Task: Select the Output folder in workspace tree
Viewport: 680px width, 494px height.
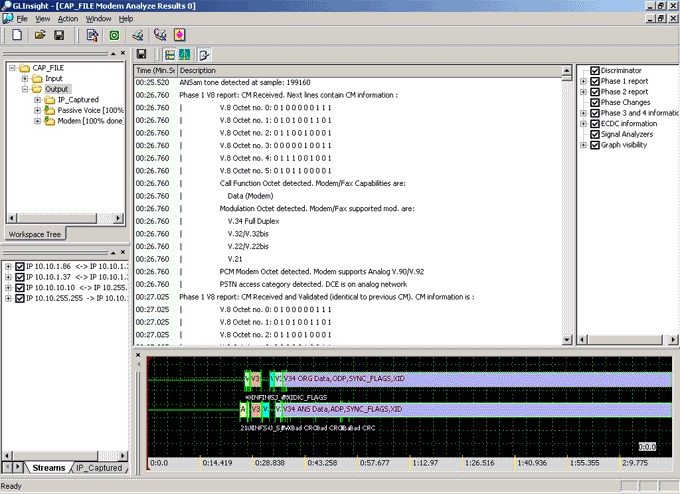Action: pyautogui.click(x=57, y=89)
